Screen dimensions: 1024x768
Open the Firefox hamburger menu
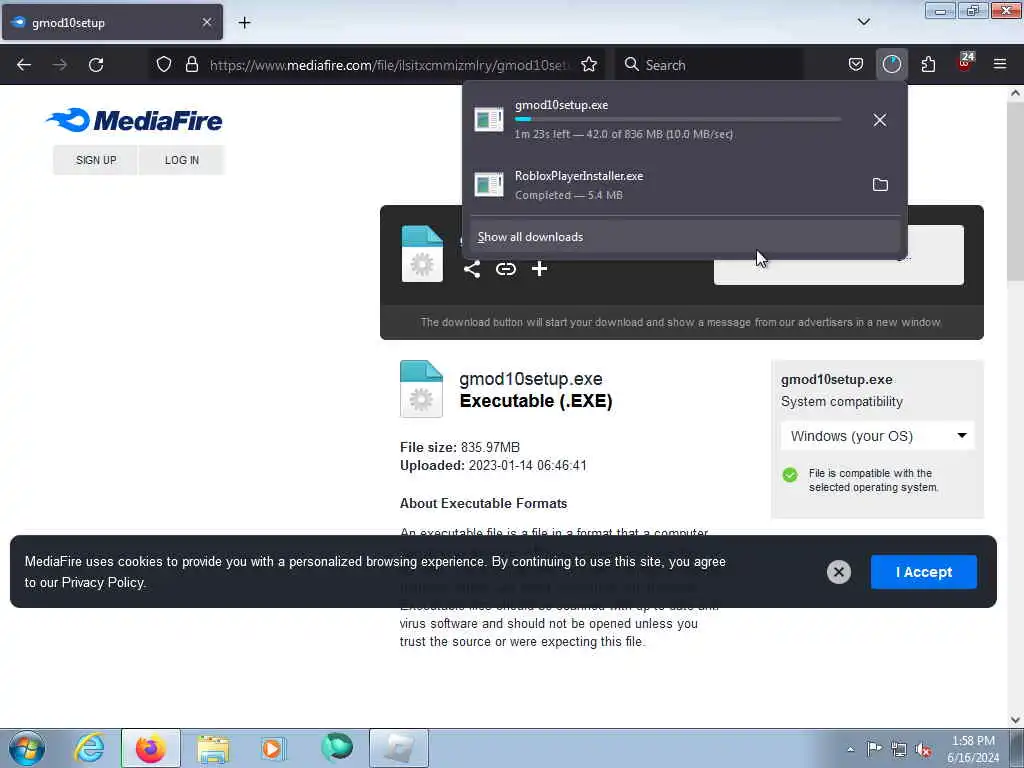click(1000, 65)
